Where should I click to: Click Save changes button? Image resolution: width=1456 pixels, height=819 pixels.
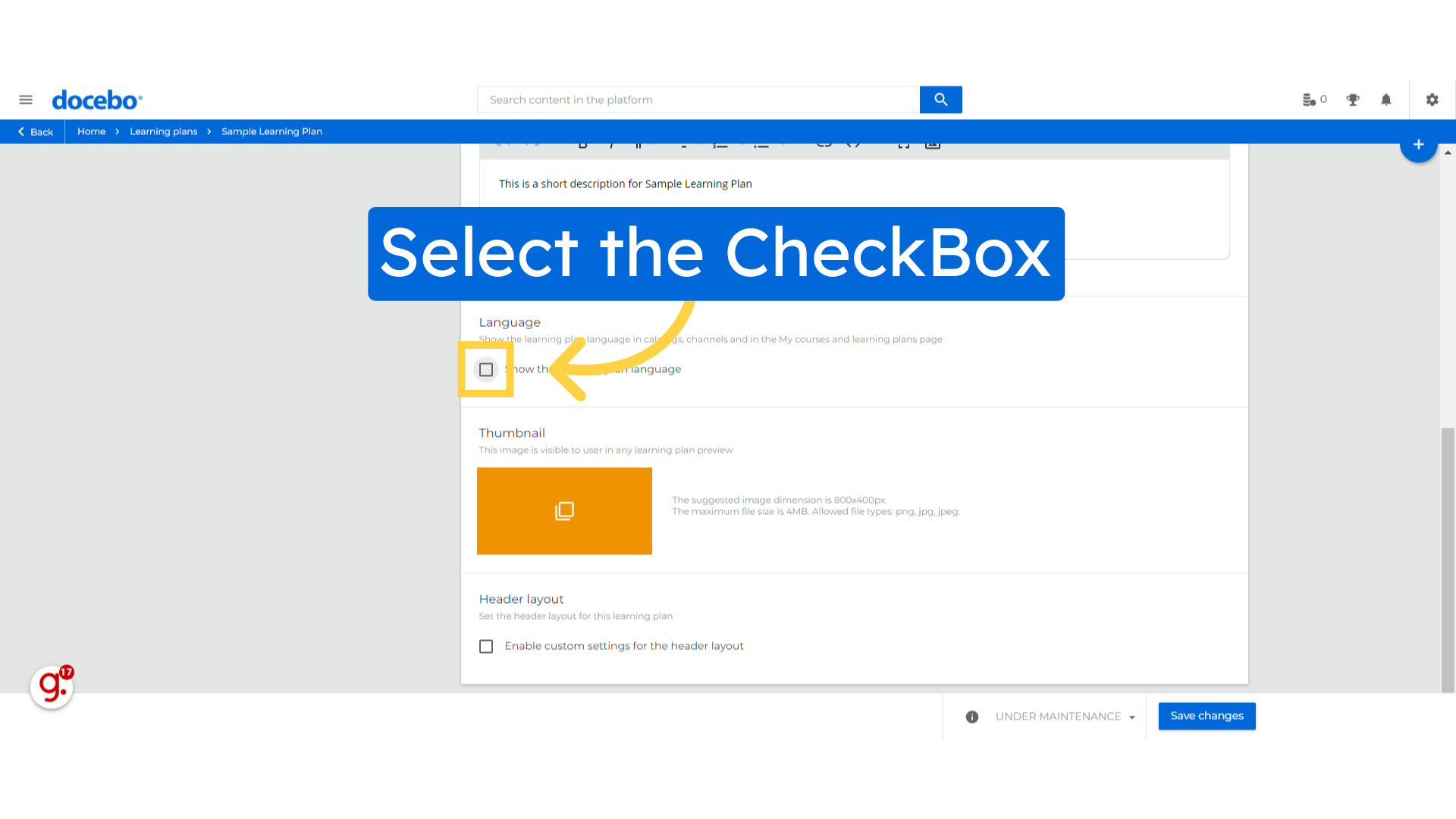click(1206, 716)
